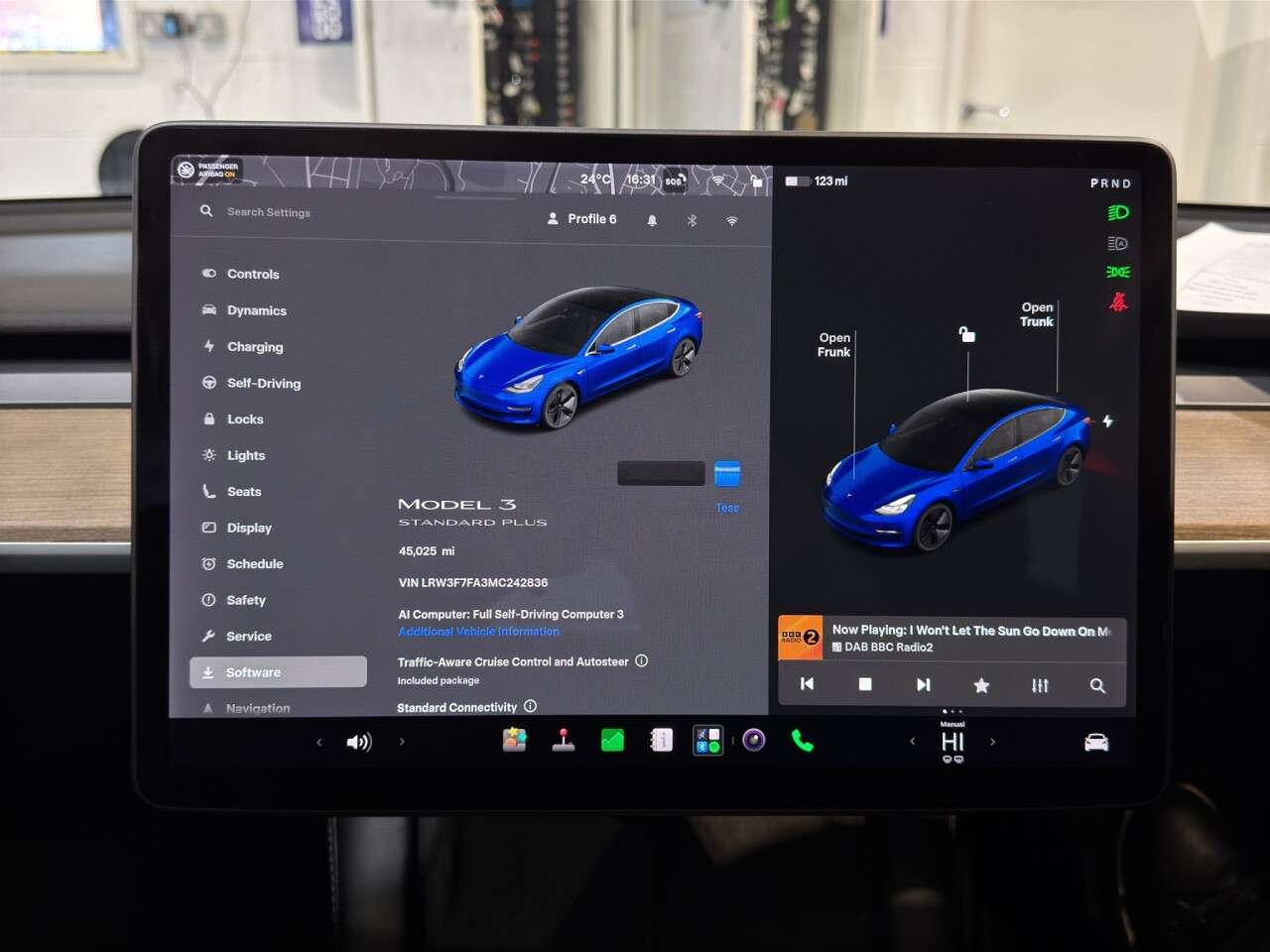Click Open Trunk on car view
The image size is (1270, 952).
coord(1037,314)
